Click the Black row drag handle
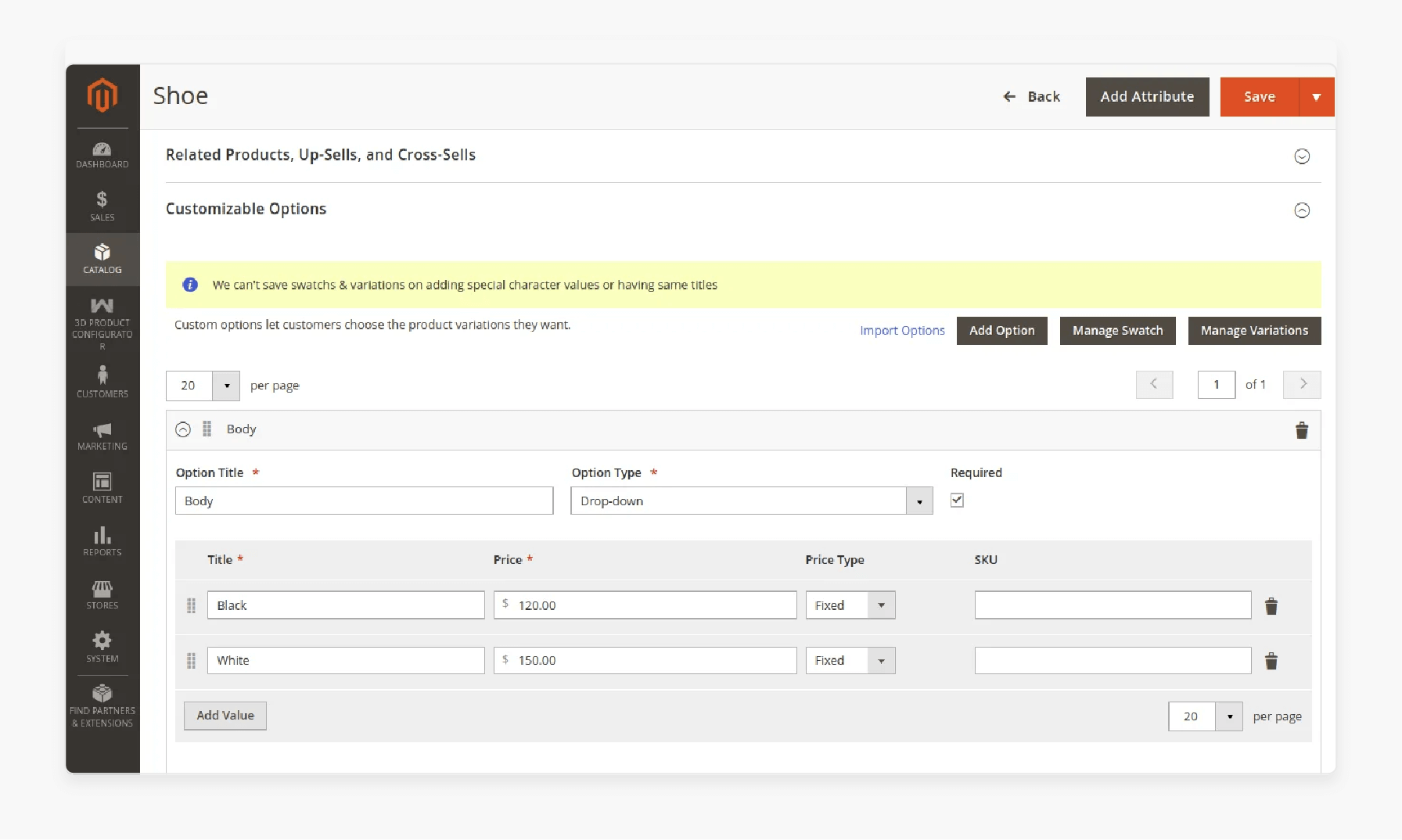 pyautogui.click(x=191, y=606)
